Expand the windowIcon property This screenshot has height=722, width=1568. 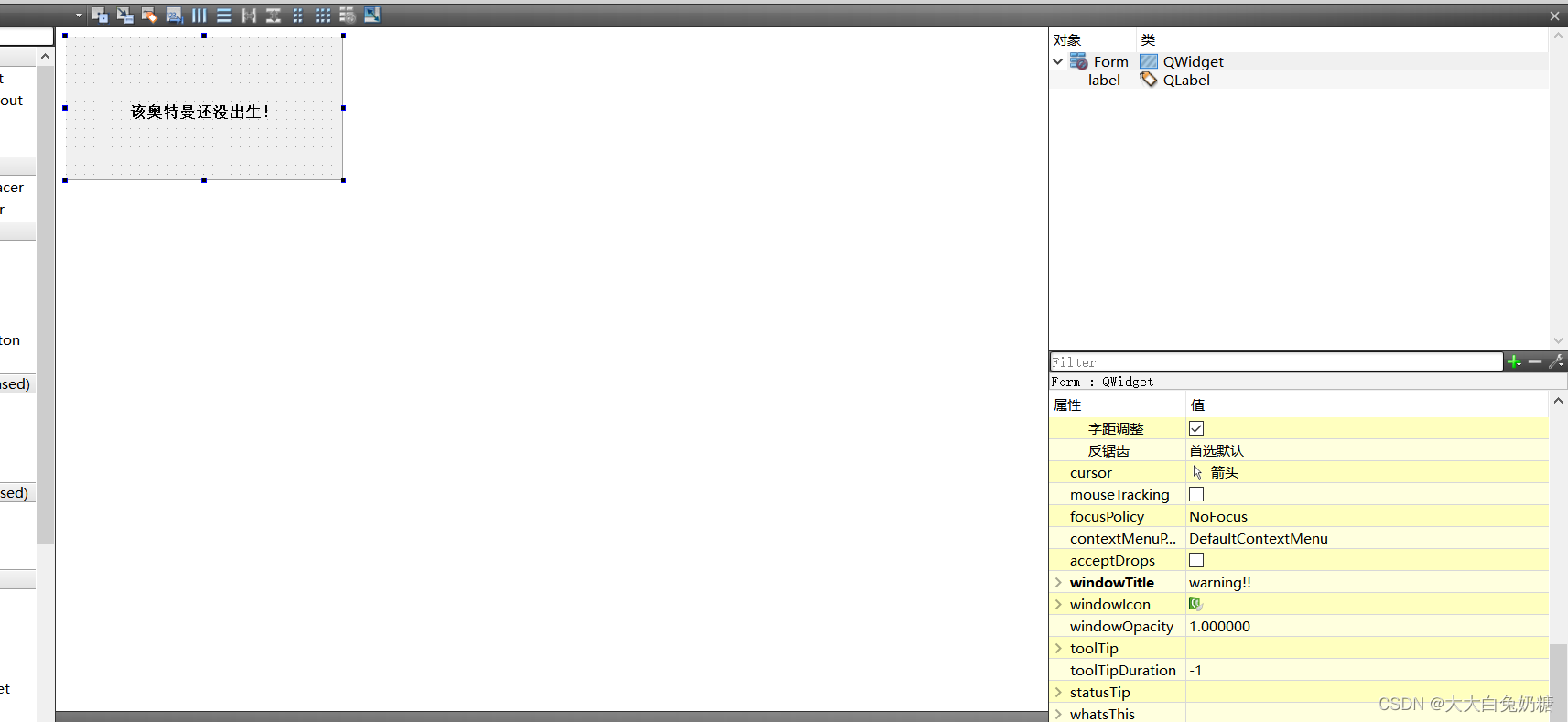(1059, 604)
